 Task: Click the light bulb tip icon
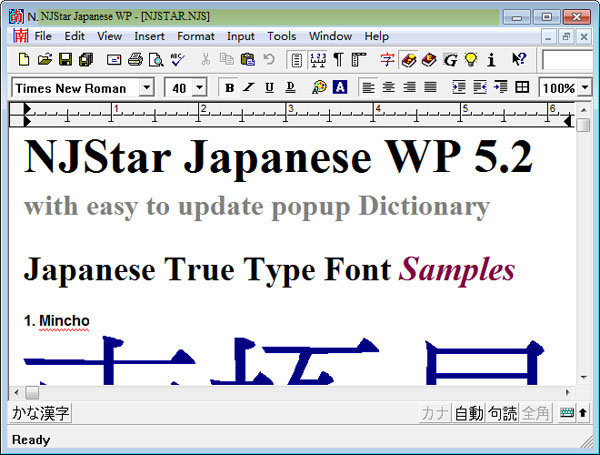click(471, 60)
